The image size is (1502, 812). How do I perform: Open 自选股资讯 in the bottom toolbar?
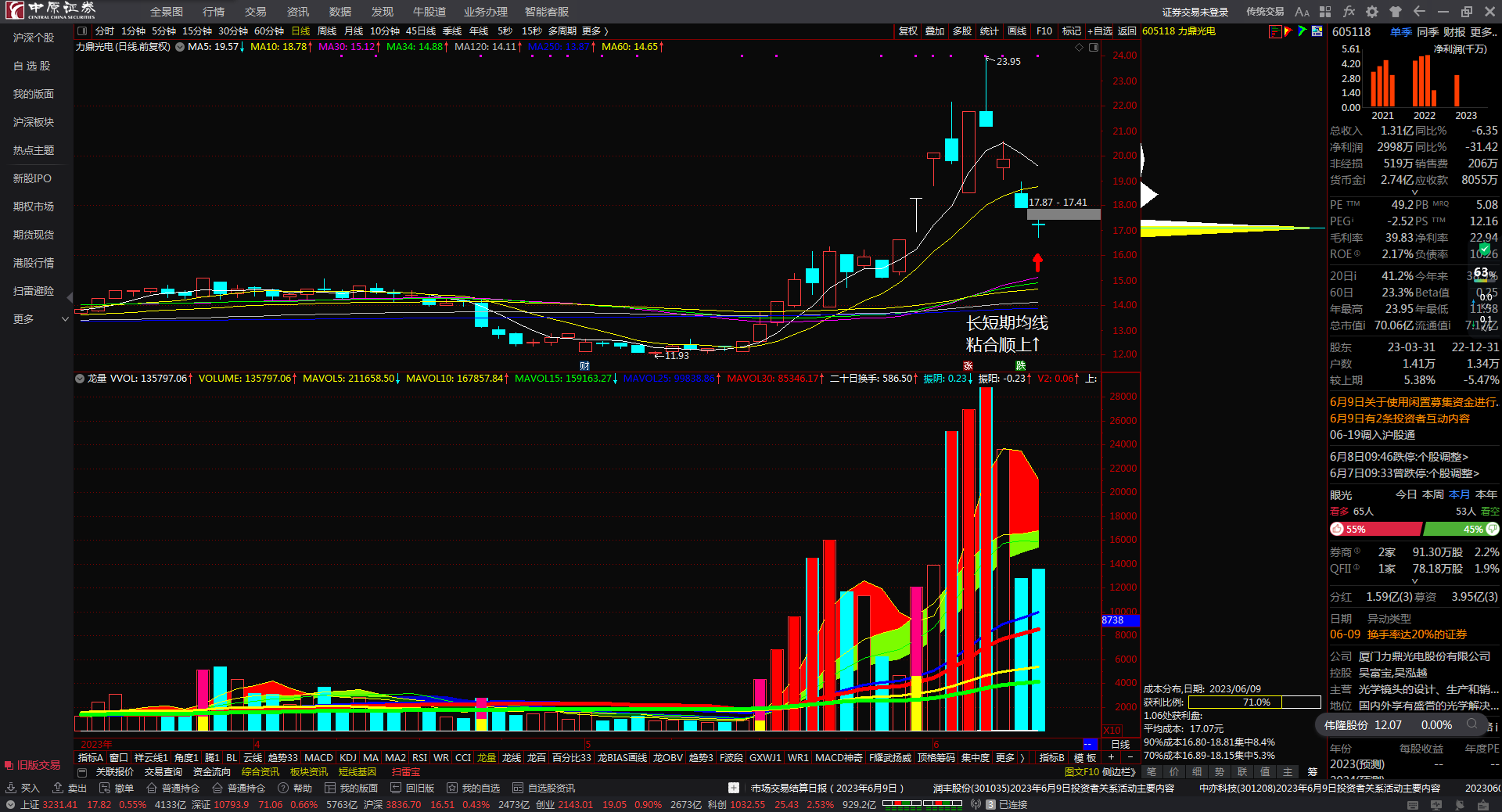coord(544,788)
